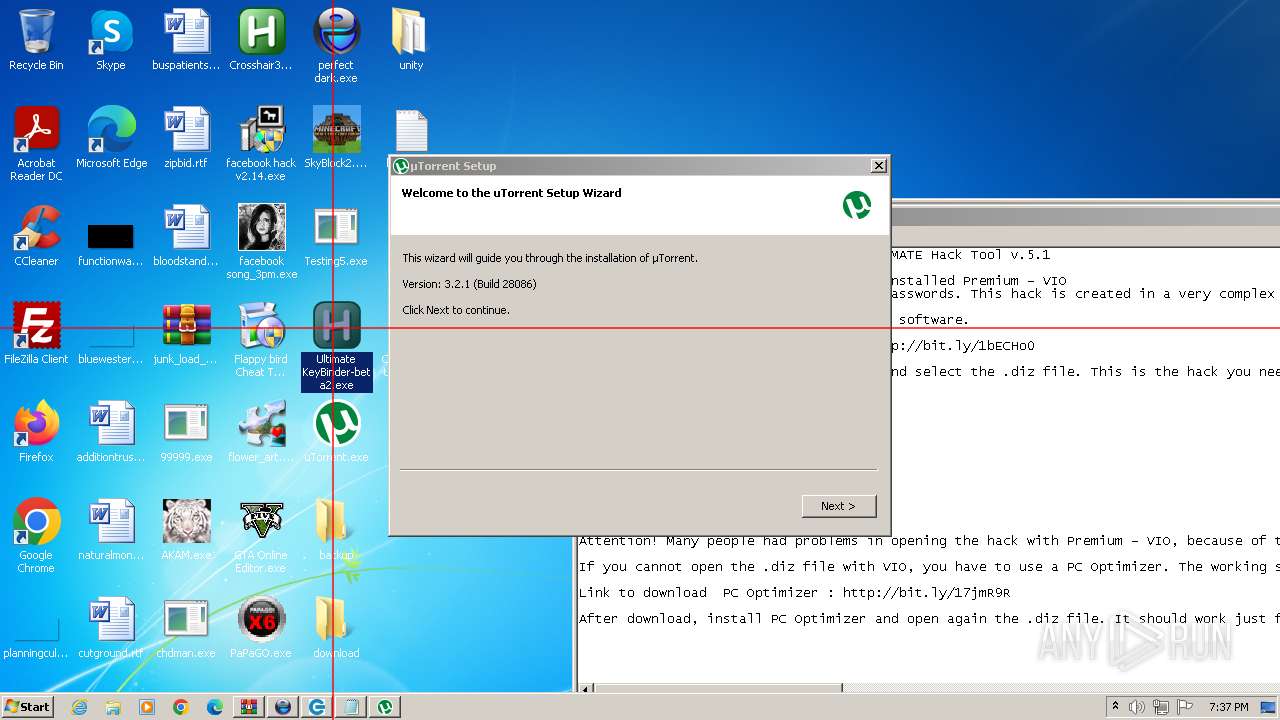Select the 99999.exe desktop icon
This screenshot has width=1280, height=720.
pos(186,433)
